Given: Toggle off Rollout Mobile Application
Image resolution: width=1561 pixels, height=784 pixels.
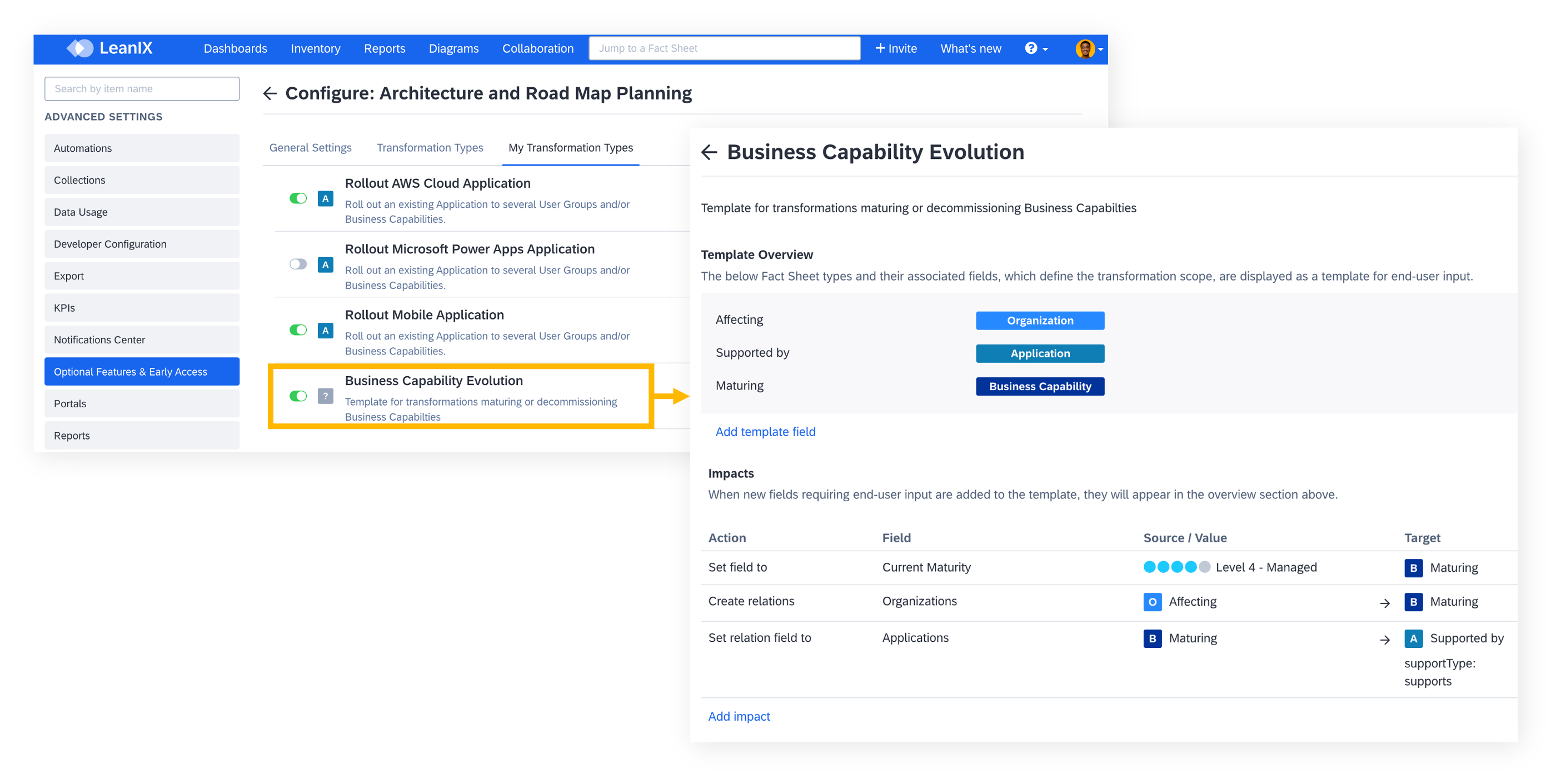Looking at the screenshot, I should (298, 330).
